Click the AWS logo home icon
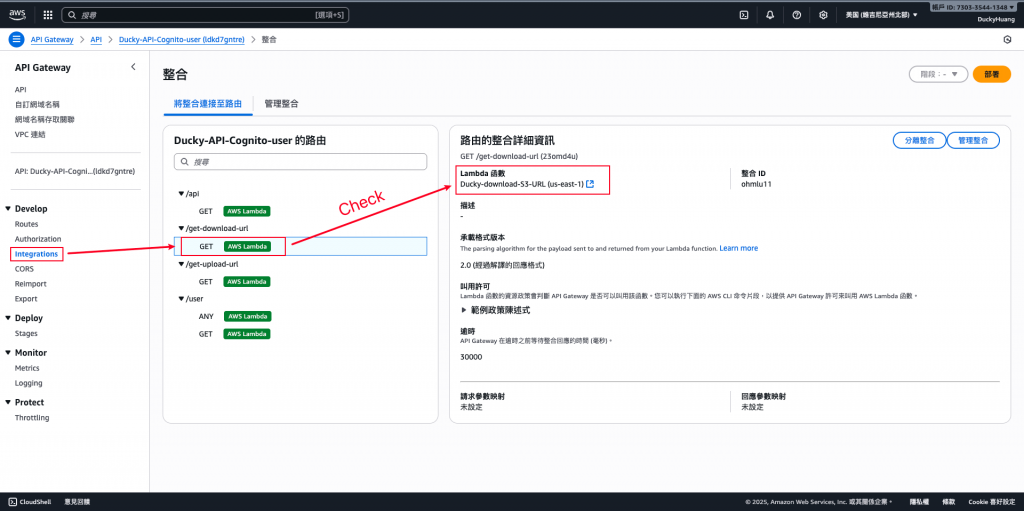1024x511 pixels. click(x=17, y=14)
